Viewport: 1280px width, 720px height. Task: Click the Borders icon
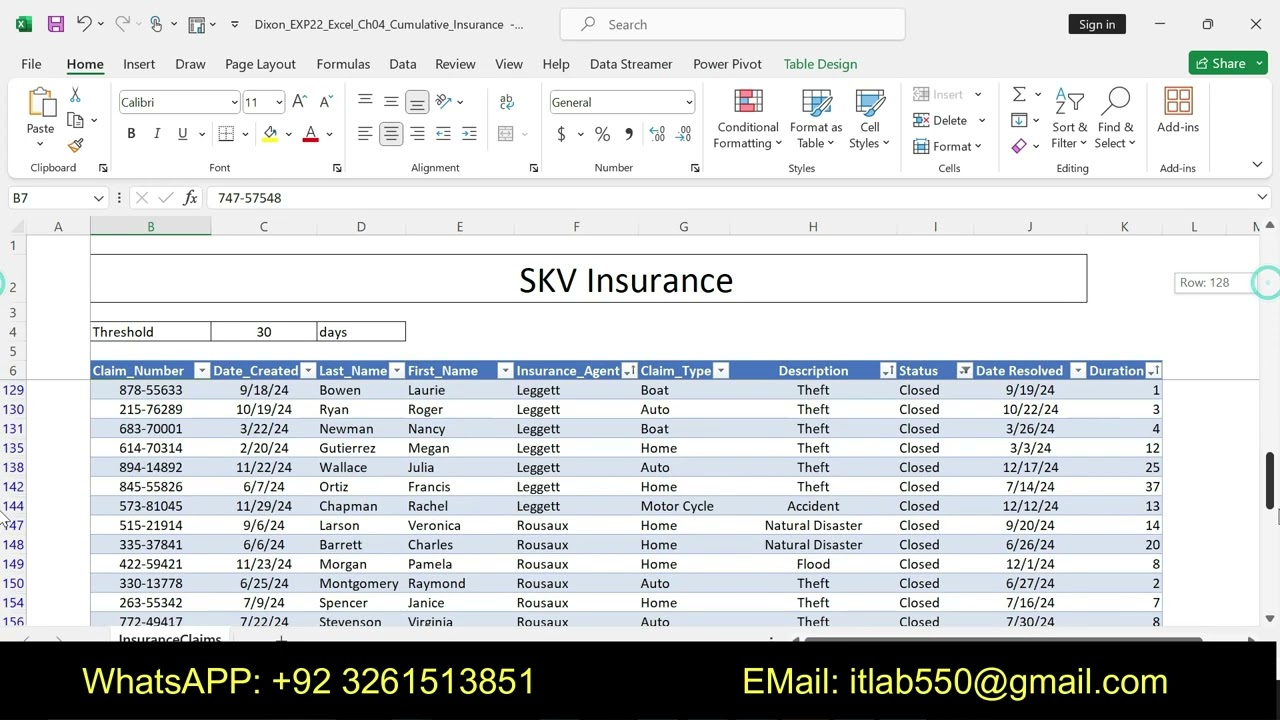(226, 134)
